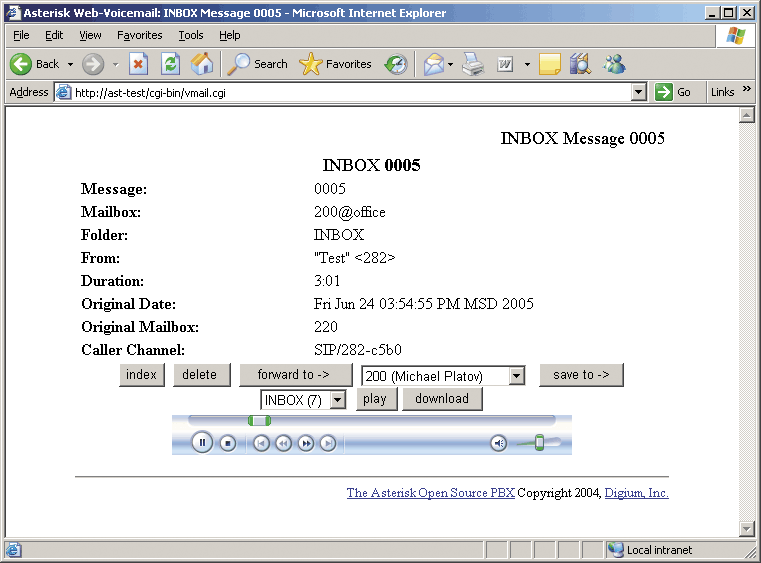Image resolution: width=761 pixels, height=563 pixels.
Task: Open the 'INBOX (7)' folder dropdown
Action: (303, 400)
